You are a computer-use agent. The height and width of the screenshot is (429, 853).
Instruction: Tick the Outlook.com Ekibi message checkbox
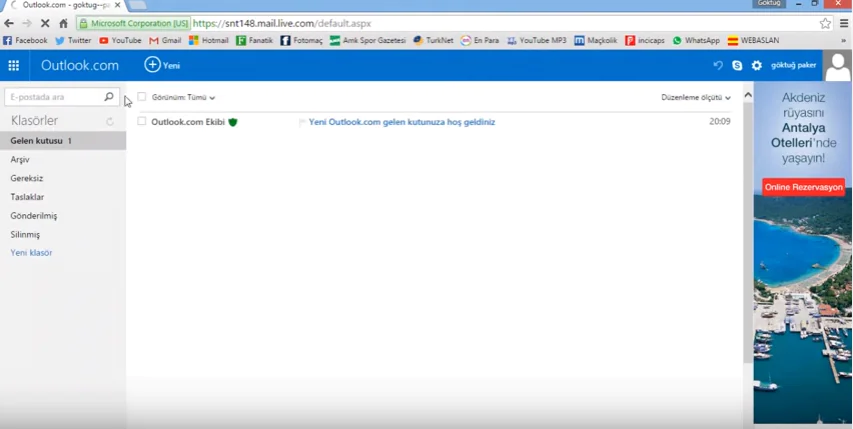pyautogui.click(x=141, y=121)
